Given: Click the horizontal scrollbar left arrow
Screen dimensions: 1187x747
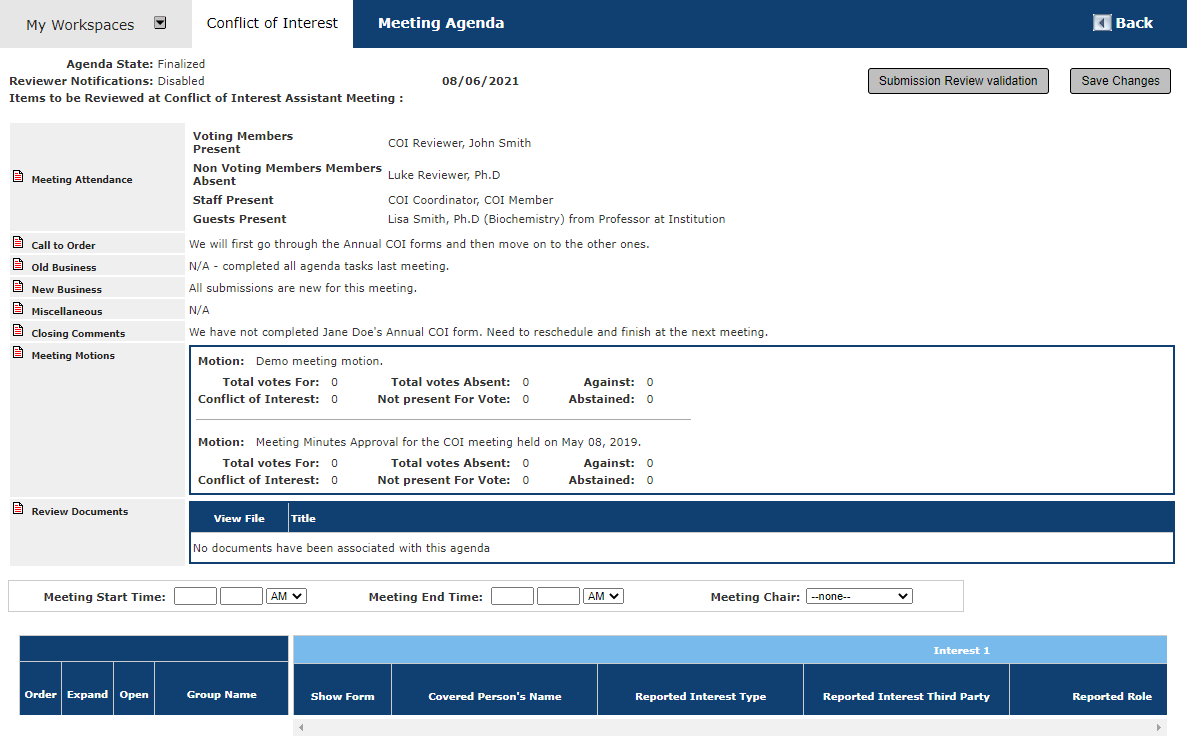Looking at the screenshot, I should click(x=301, y=727).
